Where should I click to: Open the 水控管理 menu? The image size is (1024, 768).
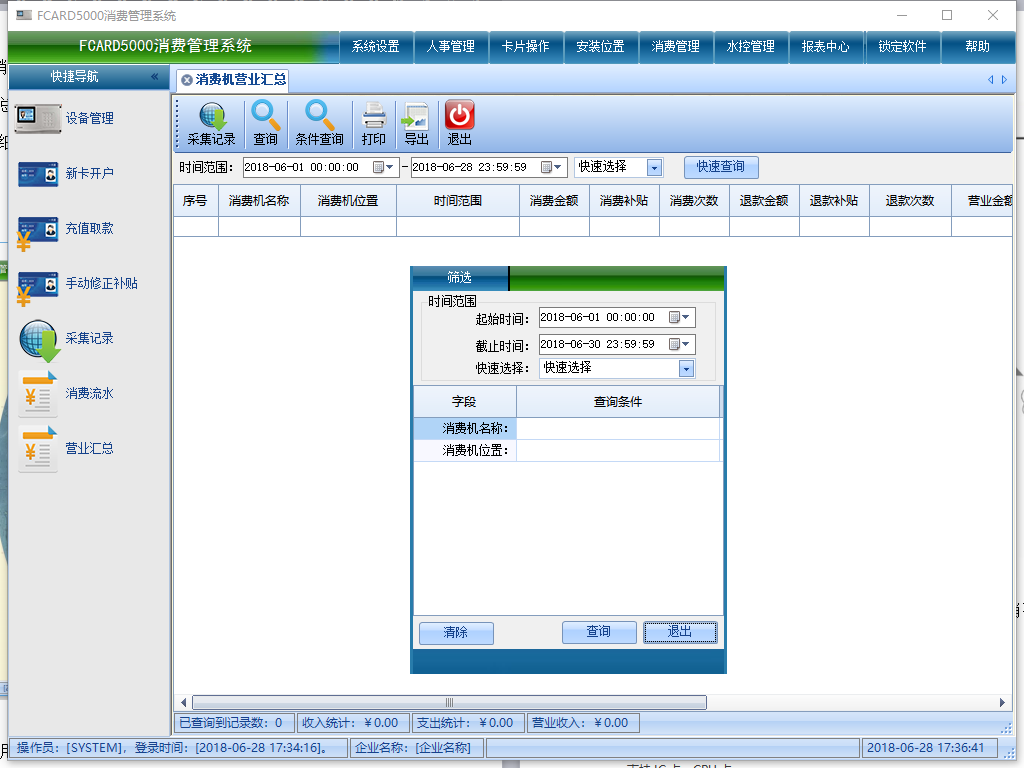751,46
